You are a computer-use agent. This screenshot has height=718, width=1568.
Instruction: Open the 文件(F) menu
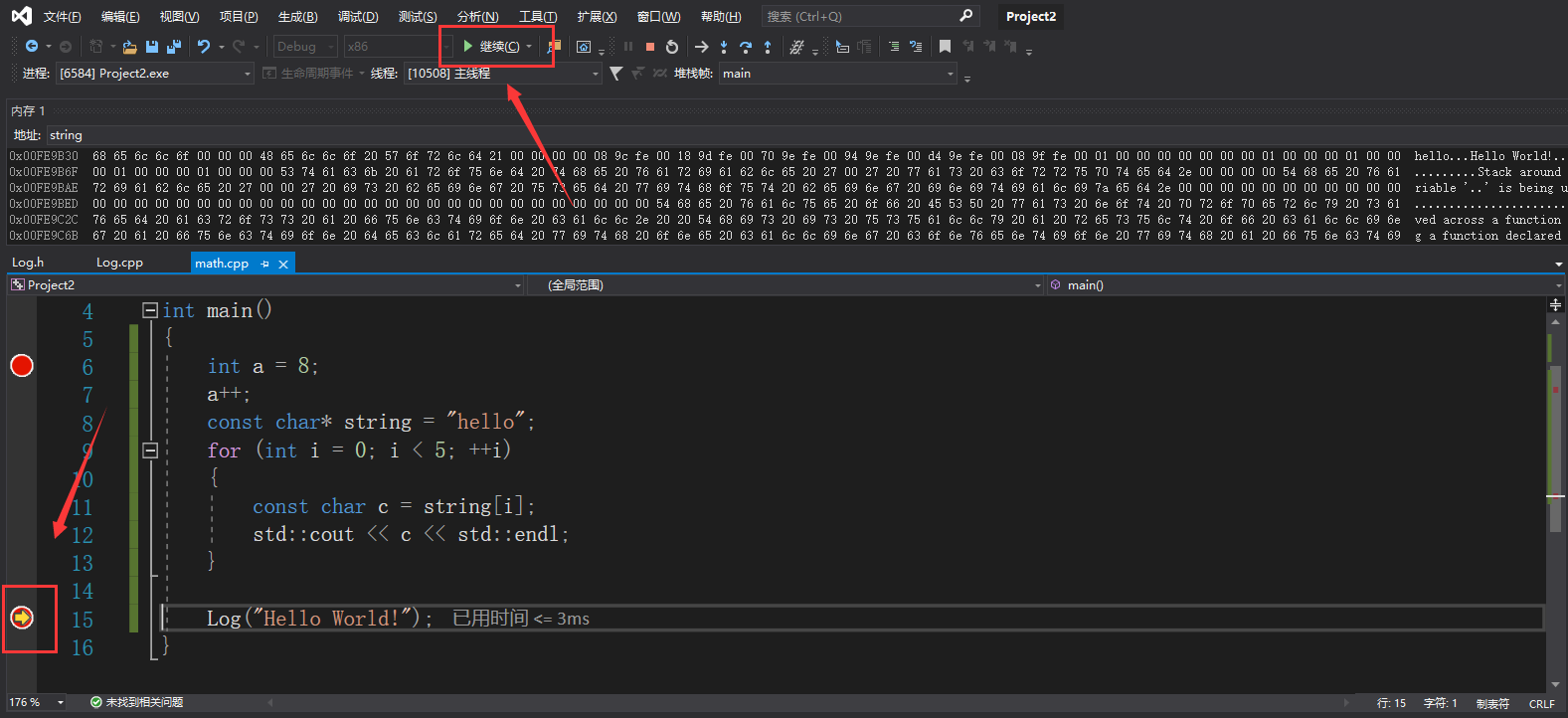click(x=62, y=16)
